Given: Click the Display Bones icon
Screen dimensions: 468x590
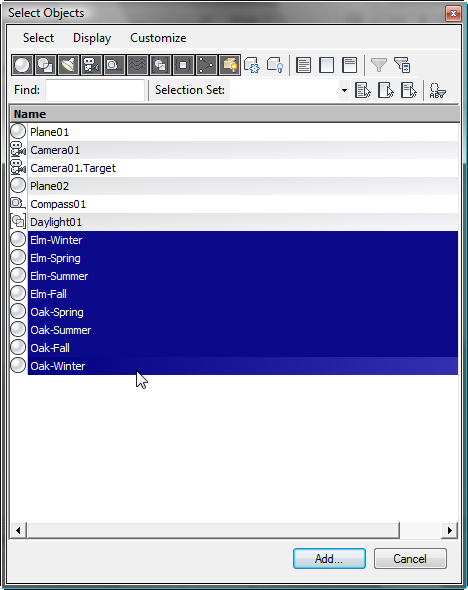Looking at the screenshot, I should (206, 65).
